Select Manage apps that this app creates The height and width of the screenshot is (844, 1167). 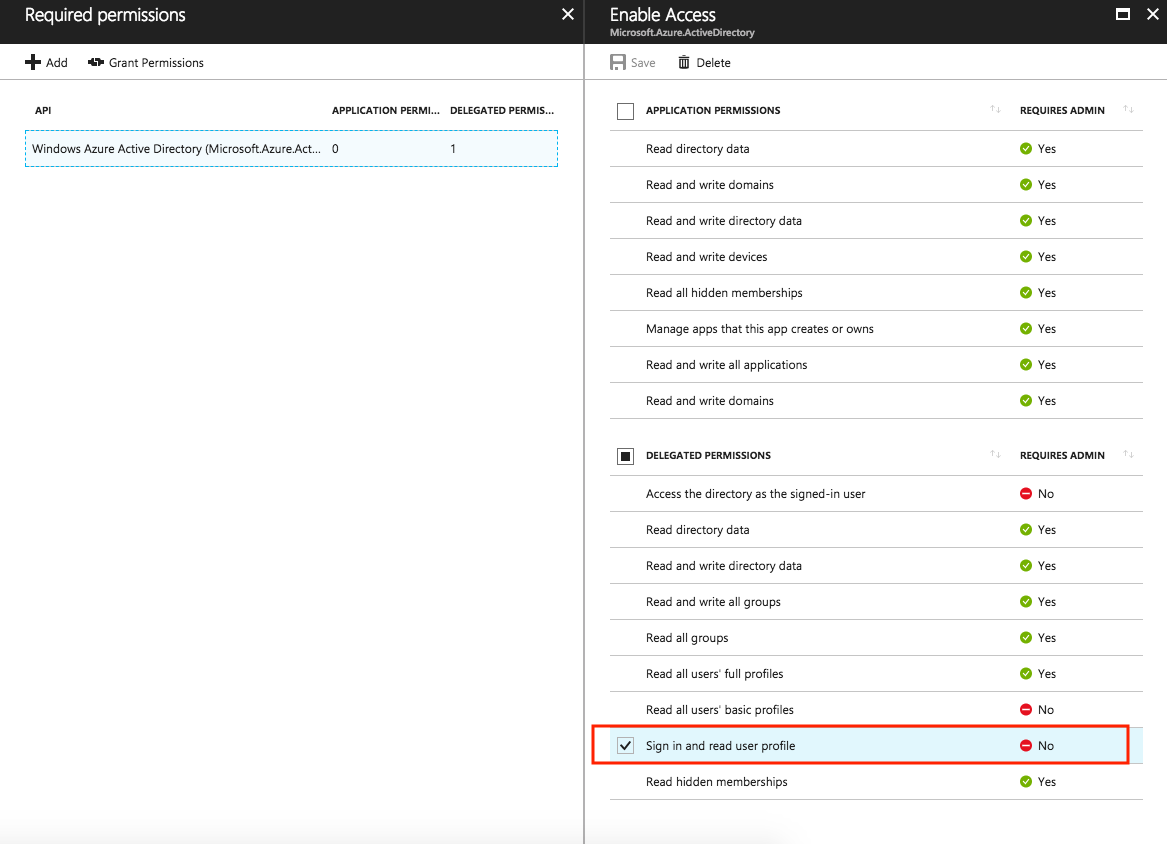(x=759, y=329)
